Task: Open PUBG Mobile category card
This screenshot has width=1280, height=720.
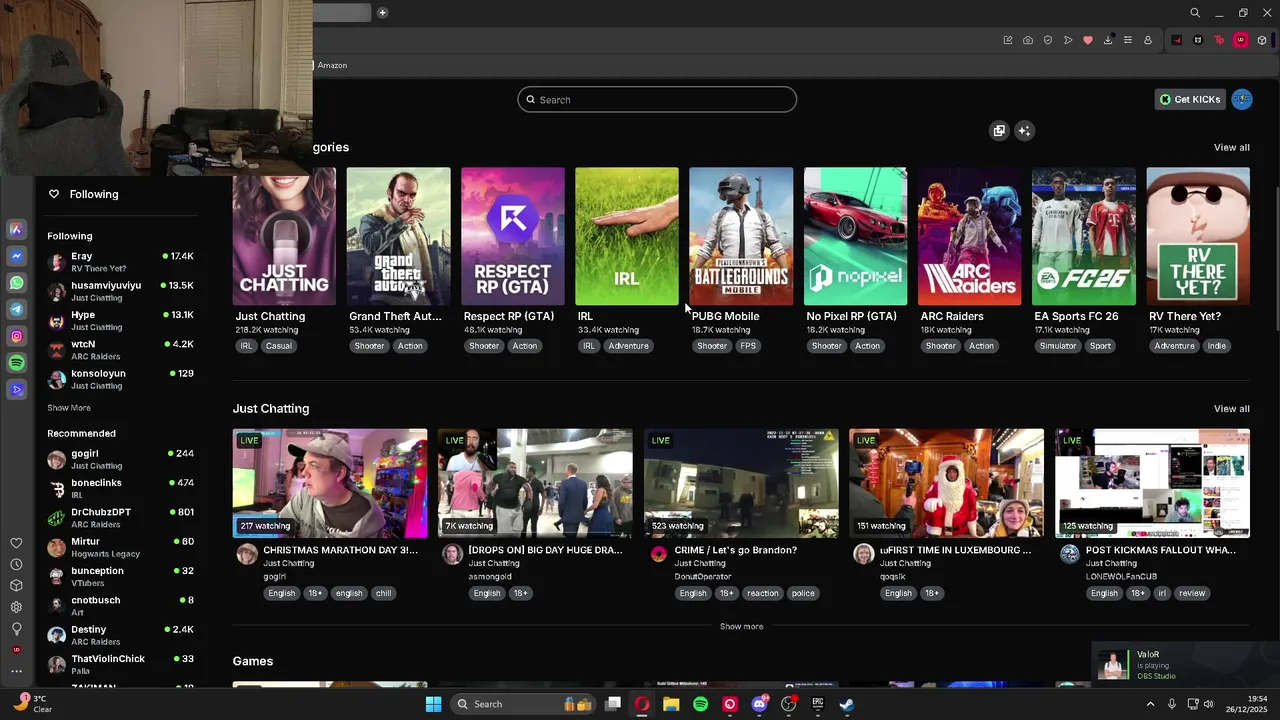Action: pos(741,236)
